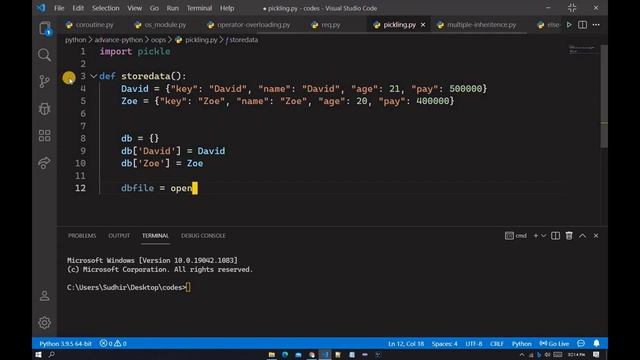
Task: Kill the terminal with trash icon
Action: pyautogui.click(x=569, y=236)
